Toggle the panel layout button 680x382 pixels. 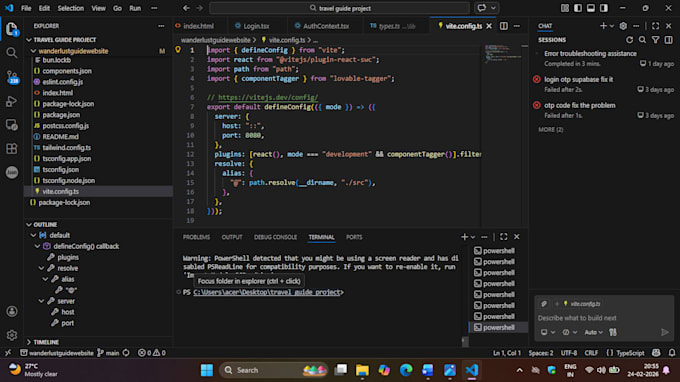(591, 8)
